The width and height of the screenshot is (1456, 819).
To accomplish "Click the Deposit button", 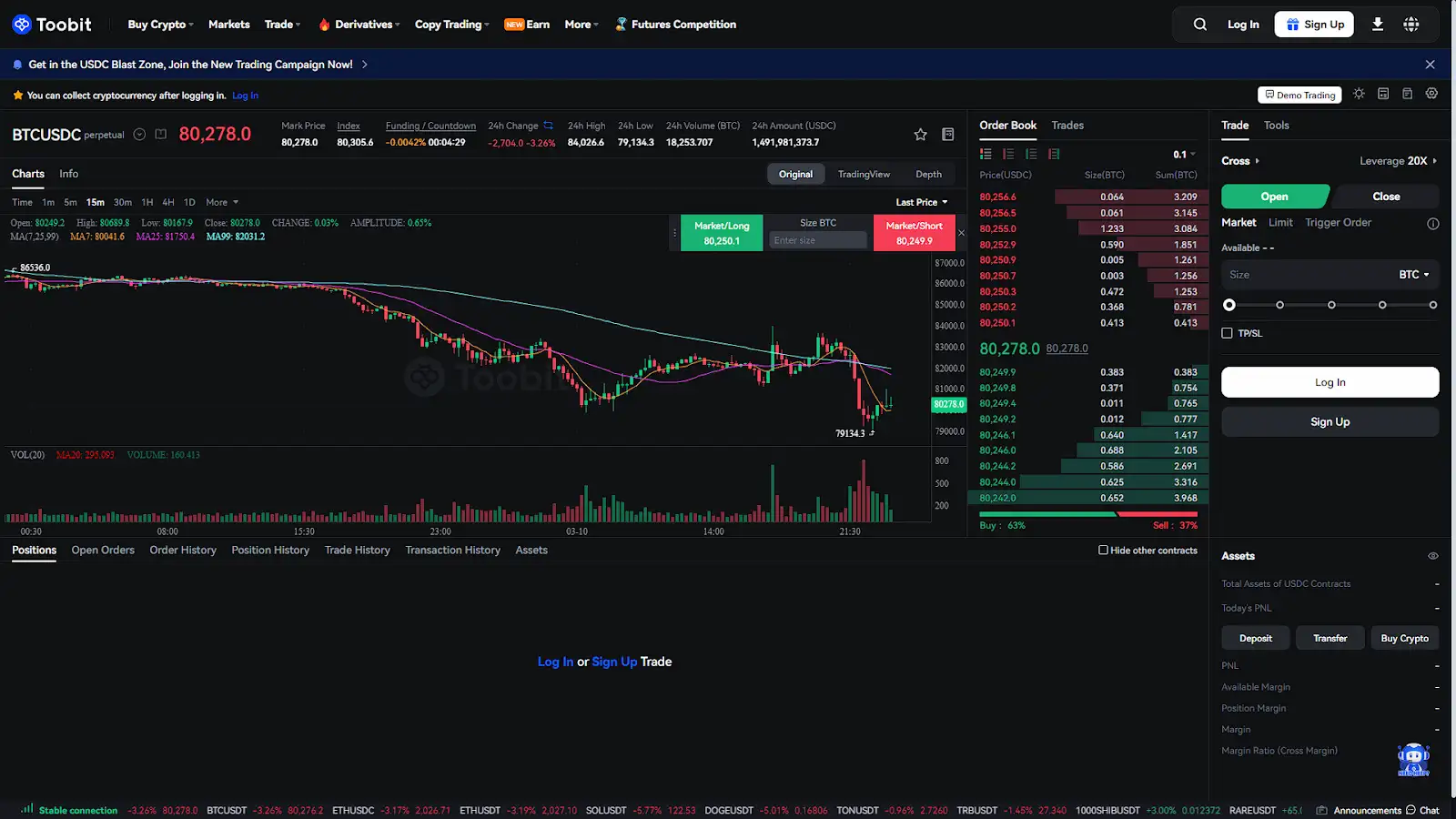I will click(1255, 638).
